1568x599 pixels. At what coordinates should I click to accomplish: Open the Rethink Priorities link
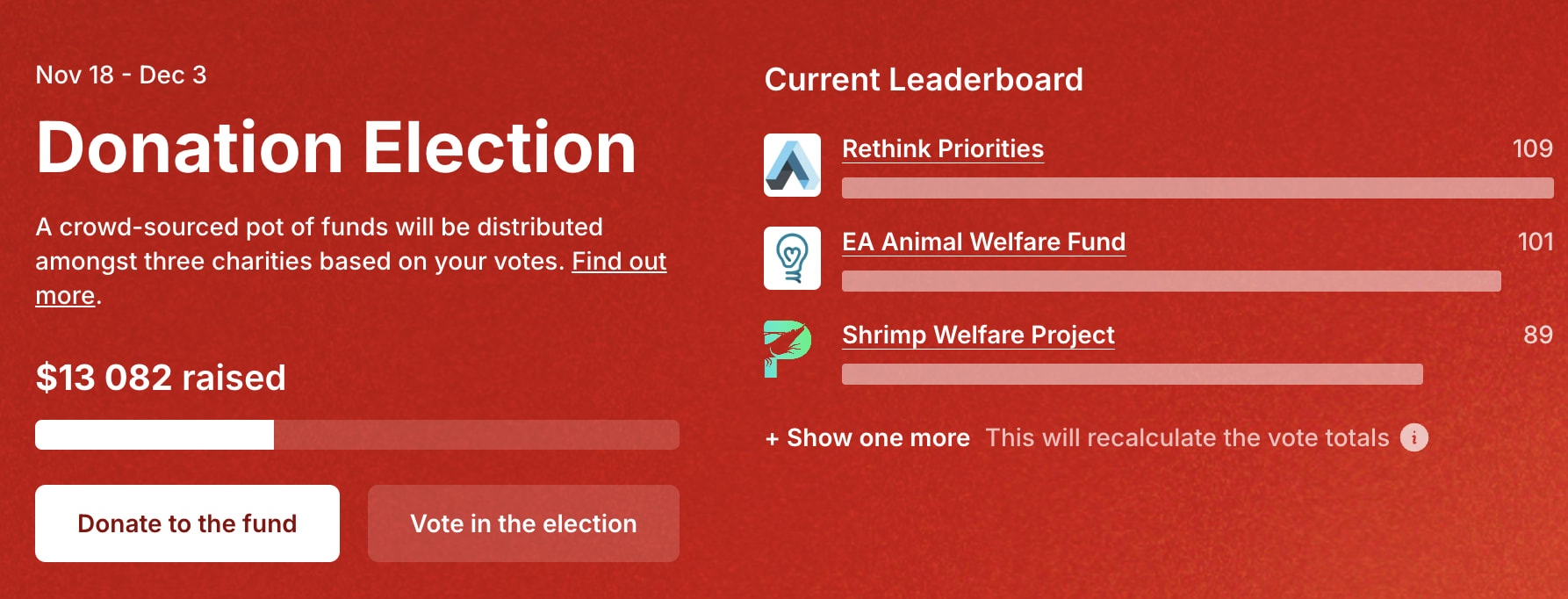943,148
